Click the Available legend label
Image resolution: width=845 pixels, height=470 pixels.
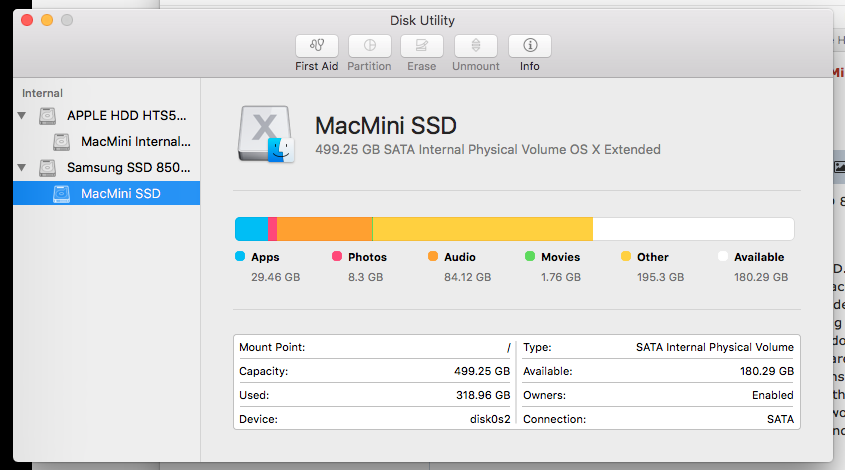759,257
